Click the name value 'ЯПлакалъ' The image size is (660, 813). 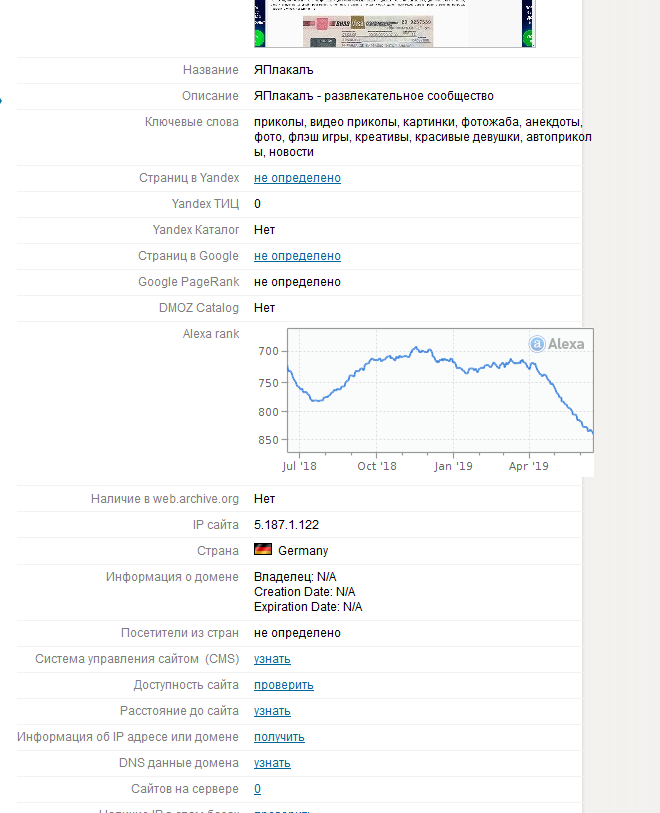click(284, 70)
